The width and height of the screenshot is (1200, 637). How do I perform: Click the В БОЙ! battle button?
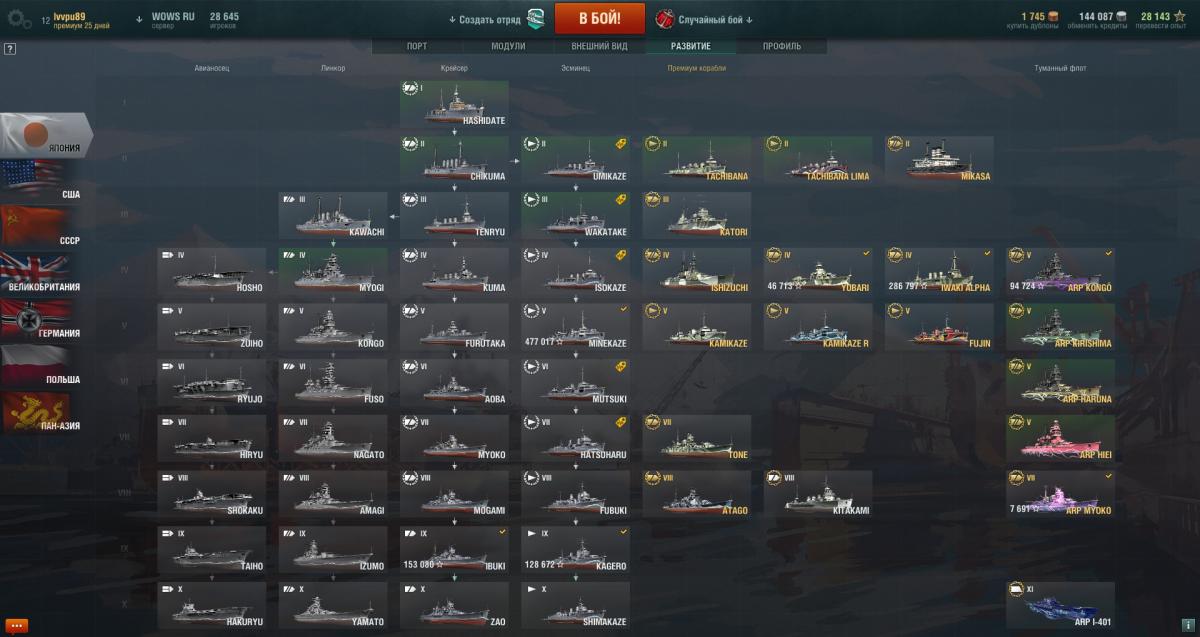600,19
